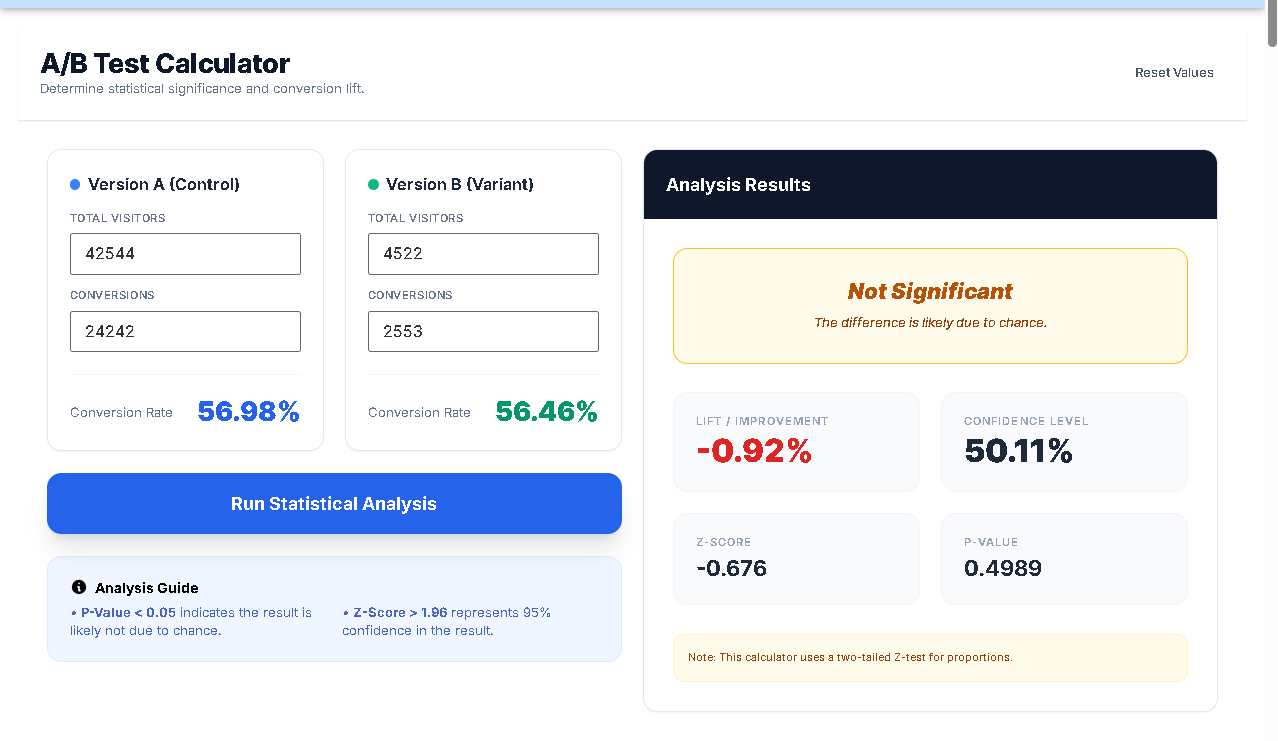
Task: Click Version A's conversion rate 56.98%
Action: click(x=248, y=410)
